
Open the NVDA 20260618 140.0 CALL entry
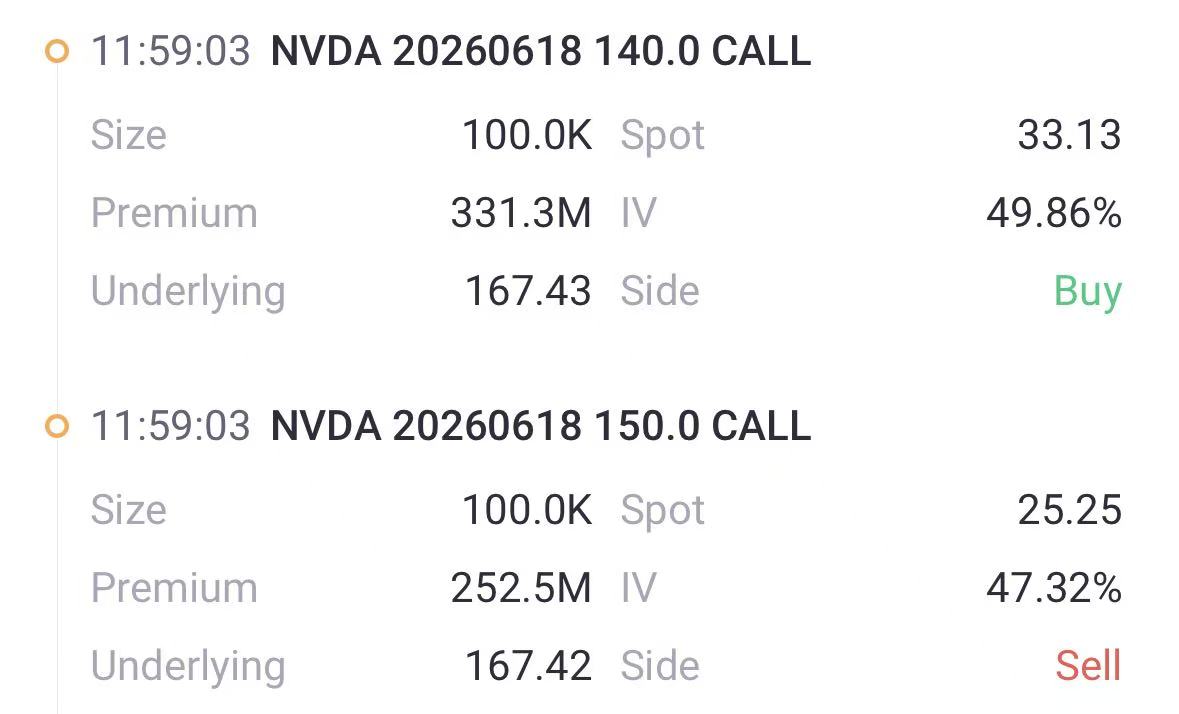click(x=540, y=51)
